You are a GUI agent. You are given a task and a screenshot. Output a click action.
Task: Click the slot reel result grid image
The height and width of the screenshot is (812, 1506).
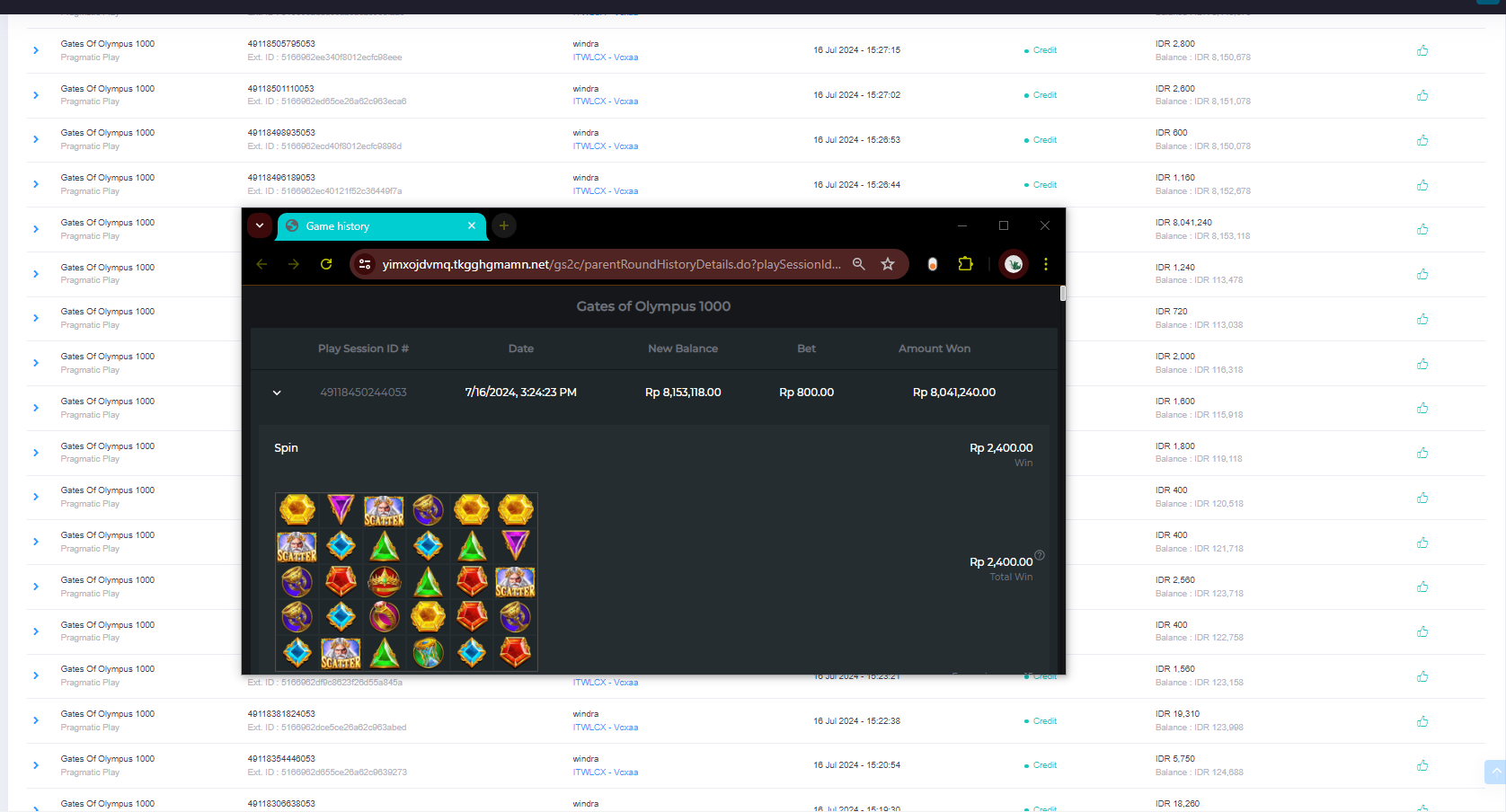tap(406, 581)
